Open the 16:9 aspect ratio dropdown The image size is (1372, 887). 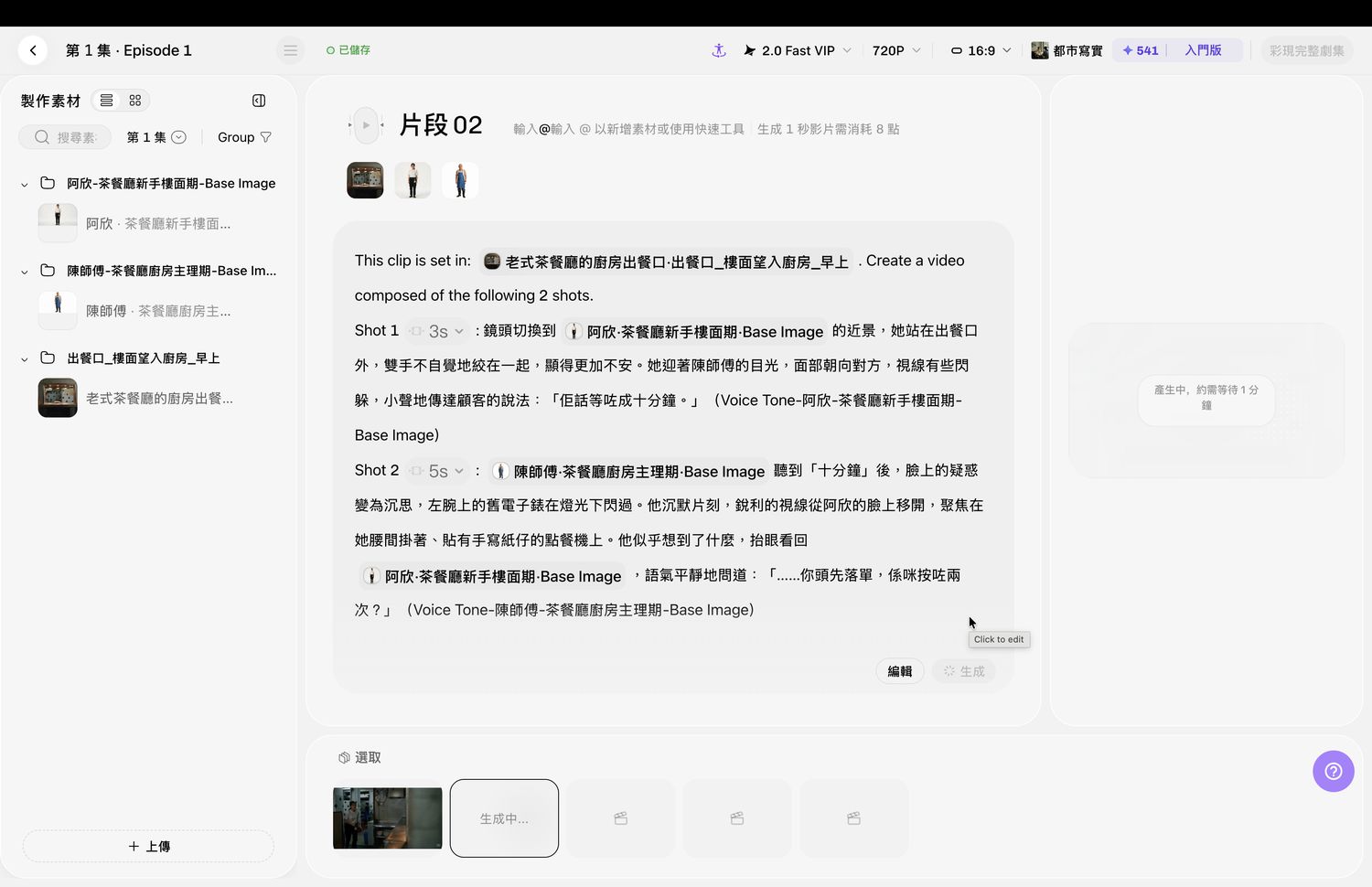(x=981, y=50)
